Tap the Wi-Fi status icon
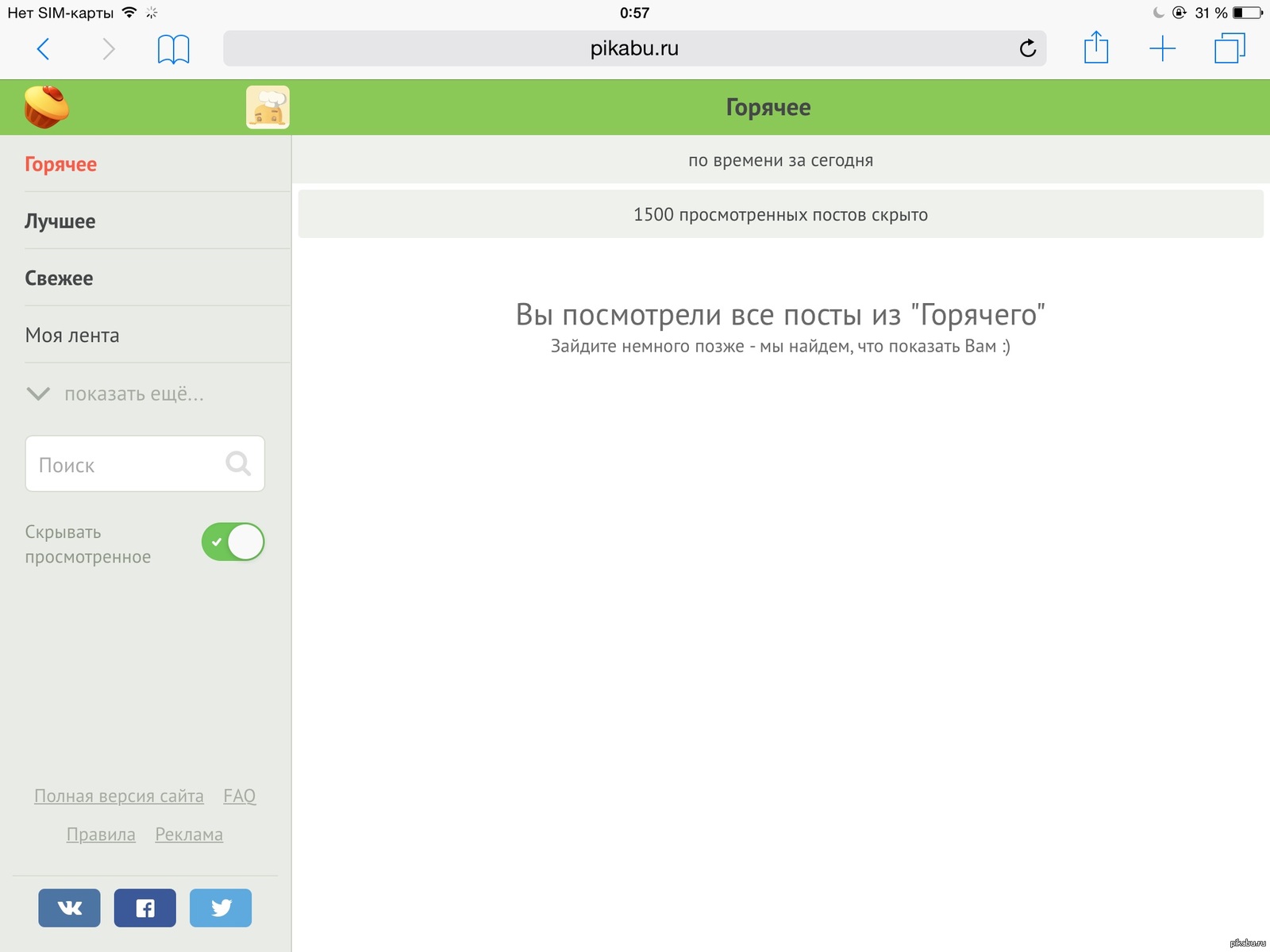 coord(129,13)
